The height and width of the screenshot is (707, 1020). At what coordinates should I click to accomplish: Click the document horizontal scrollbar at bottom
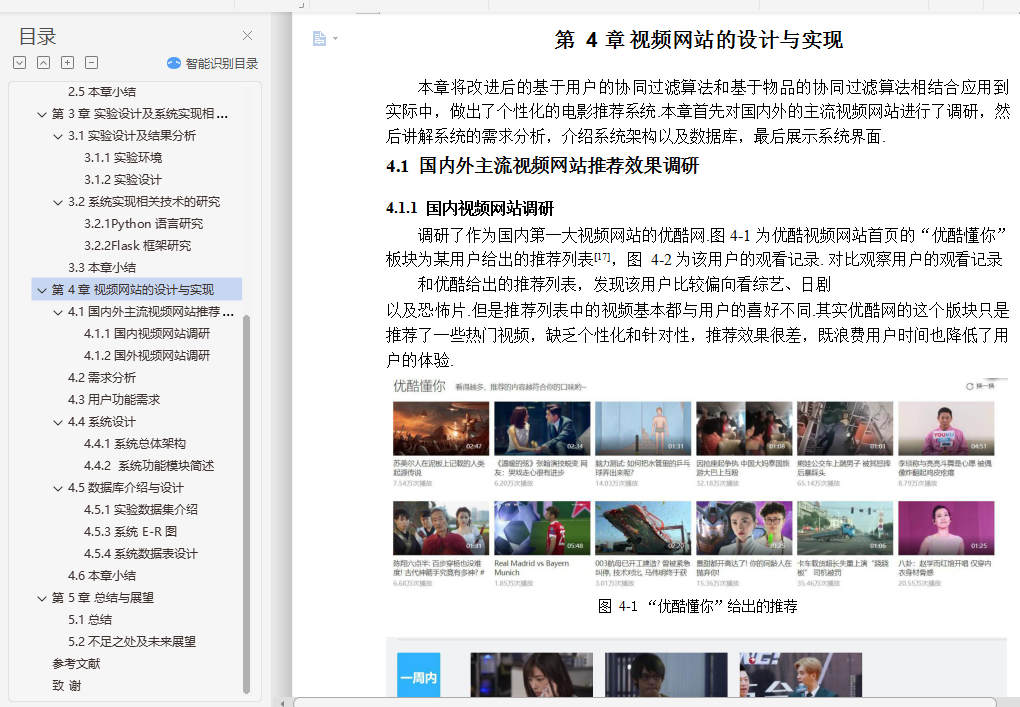(x=645, y=702)
